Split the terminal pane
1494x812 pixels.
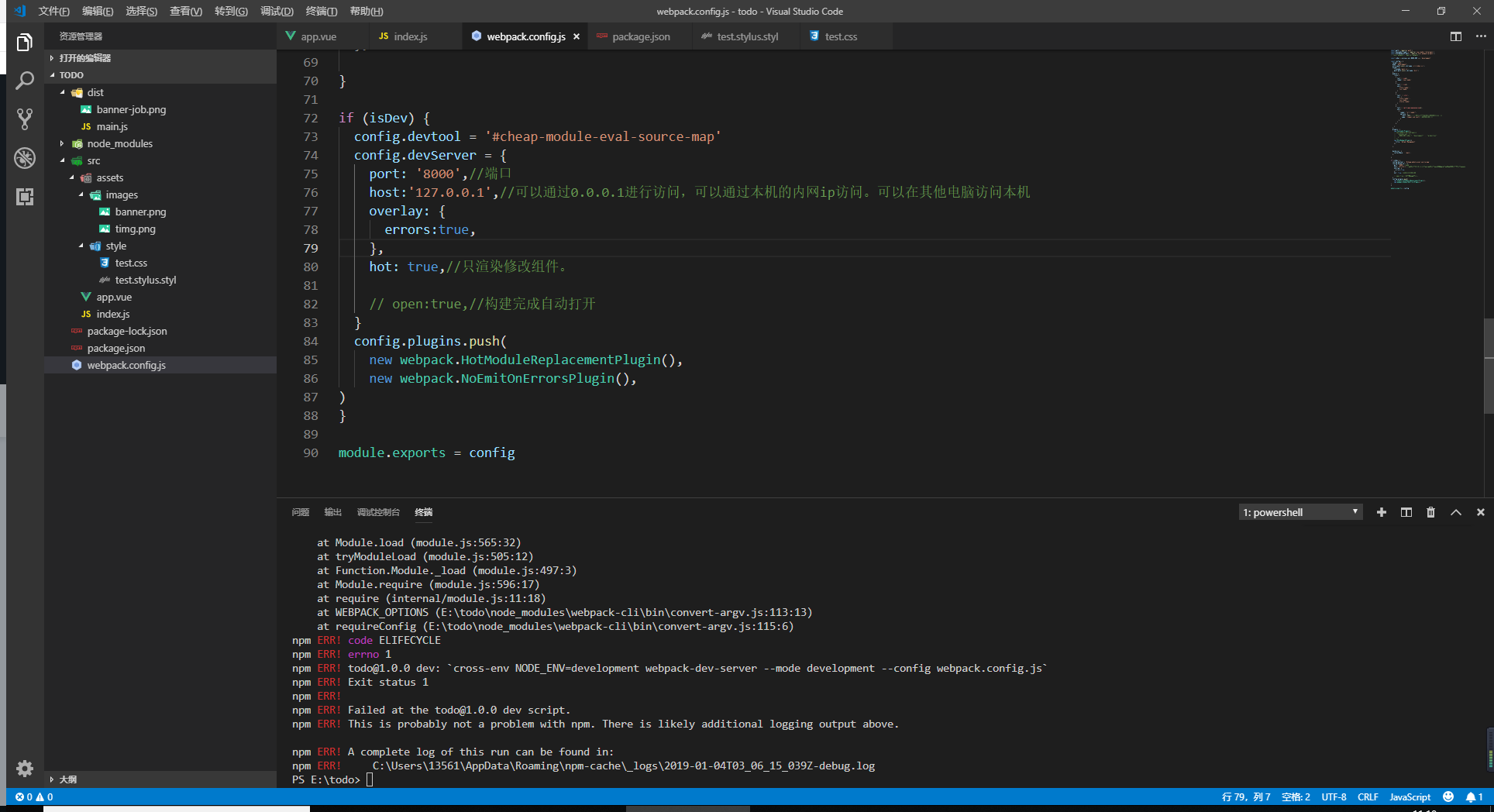point(1406,512)
